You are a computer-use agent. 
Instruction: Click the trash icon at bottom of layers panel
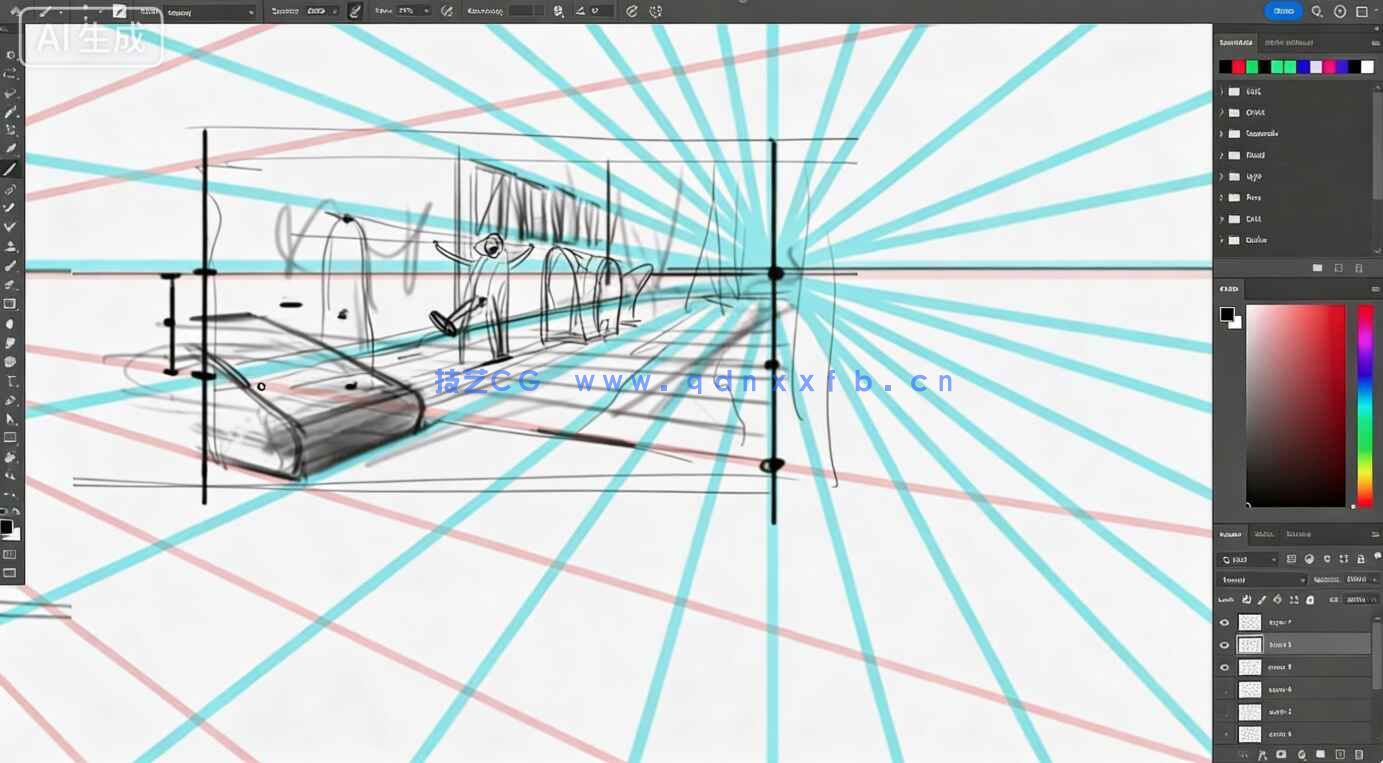coord(1358,754)
